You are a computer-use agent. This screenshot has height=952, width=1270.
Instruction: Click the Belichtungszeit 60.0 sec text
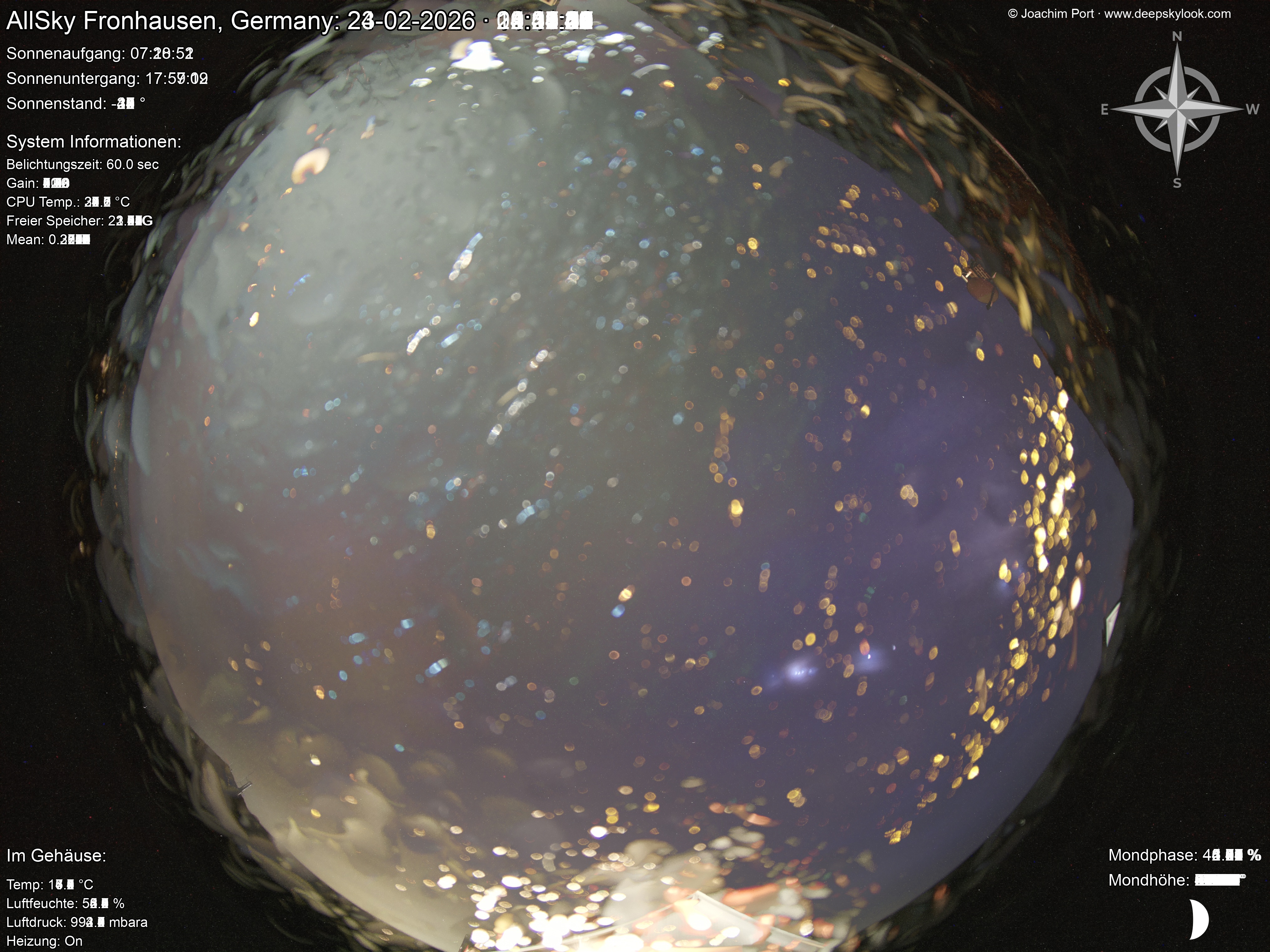(x=82, y=164)
